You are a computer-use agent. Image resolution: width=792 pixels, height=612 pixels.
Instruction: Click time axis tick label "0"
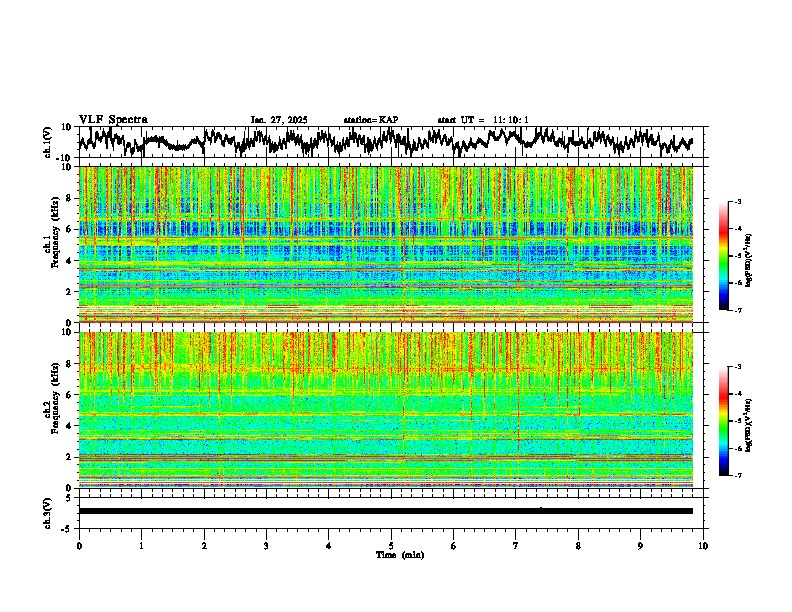click(79, 546)
